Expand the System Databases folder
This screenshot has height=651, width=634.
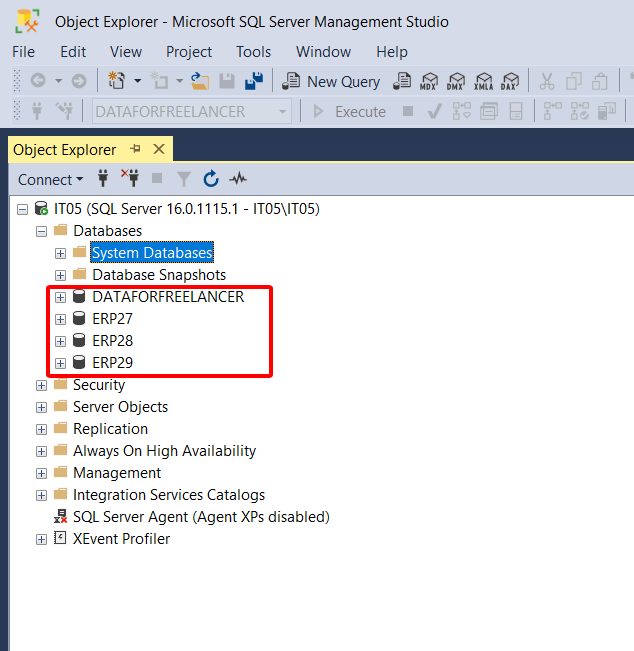[x=61, y=253]
